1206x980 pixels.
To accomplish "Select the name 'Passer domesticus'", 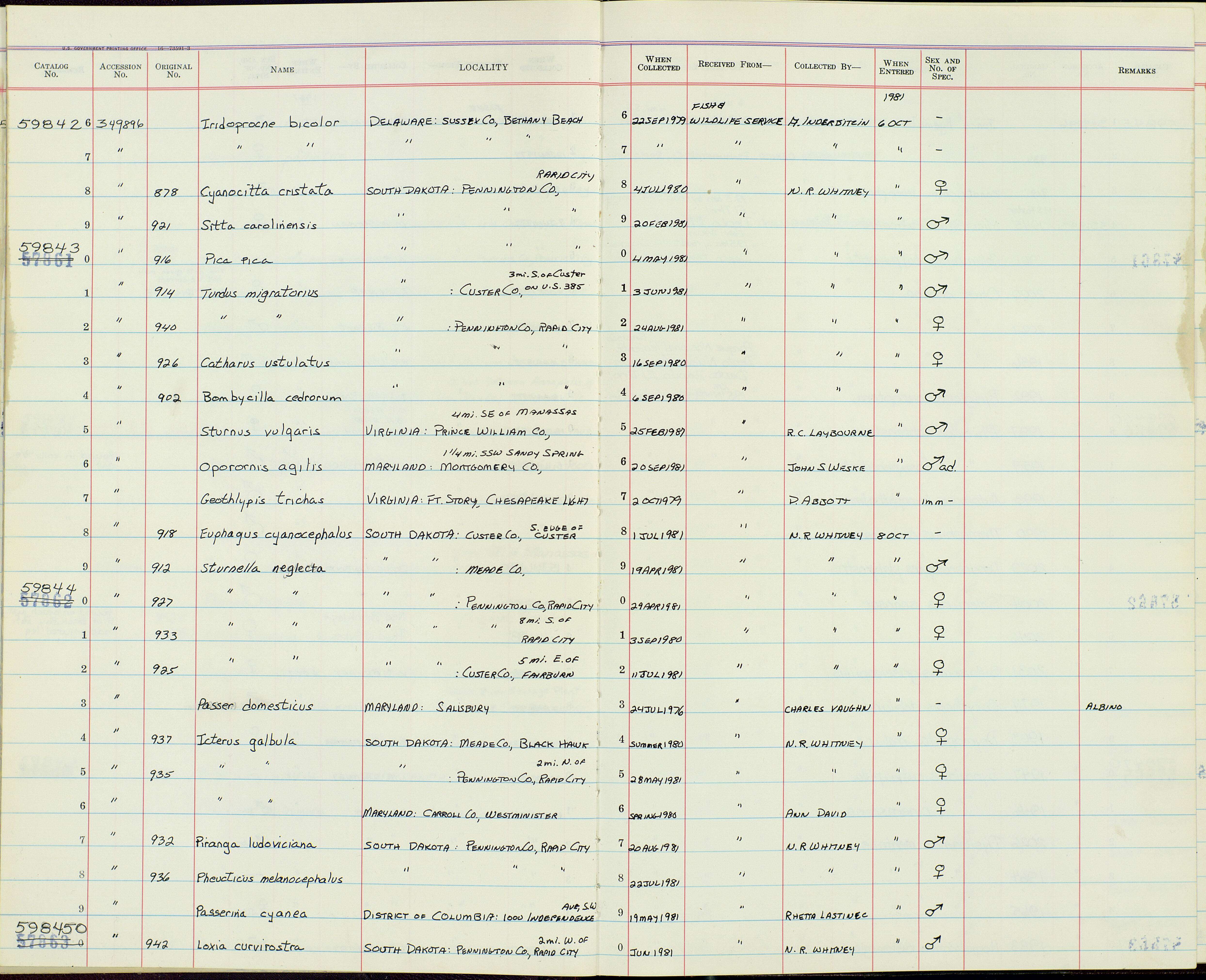I will pos(255,706).
